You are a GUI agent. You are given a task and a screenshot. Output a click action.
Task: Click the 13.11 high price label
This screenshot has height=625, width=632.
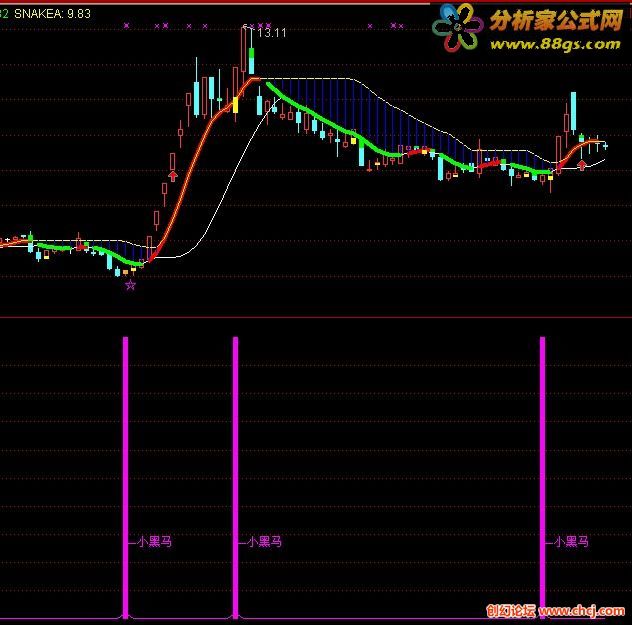(272, 33)
